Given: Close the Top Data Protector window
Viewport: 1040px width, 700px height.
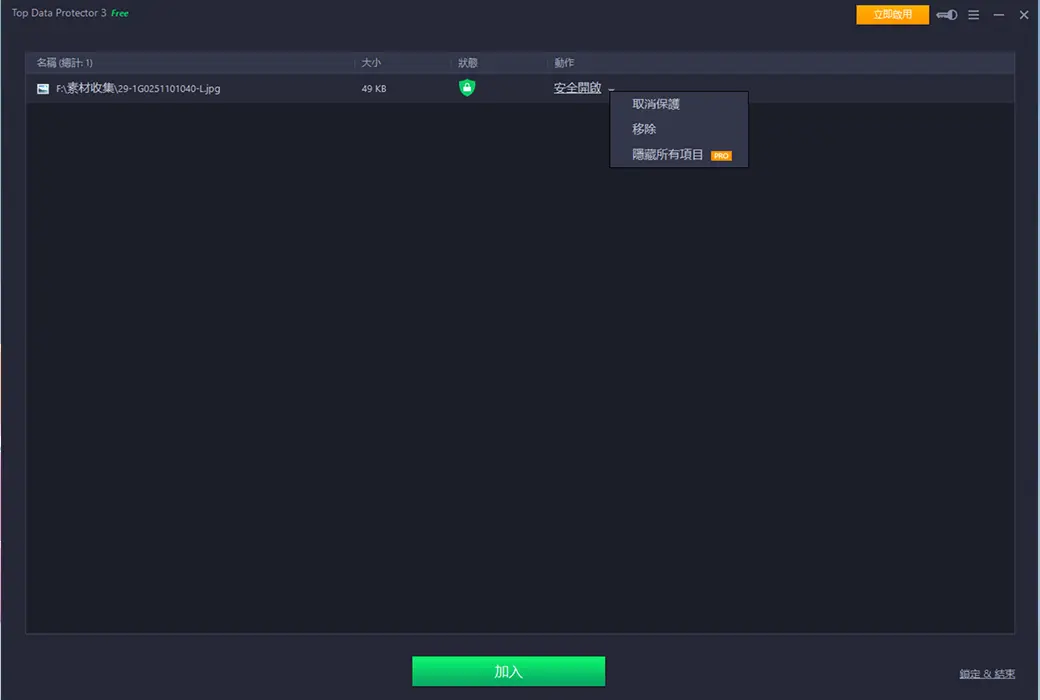Looking at the screenshot, I should tap(1023, 15).
